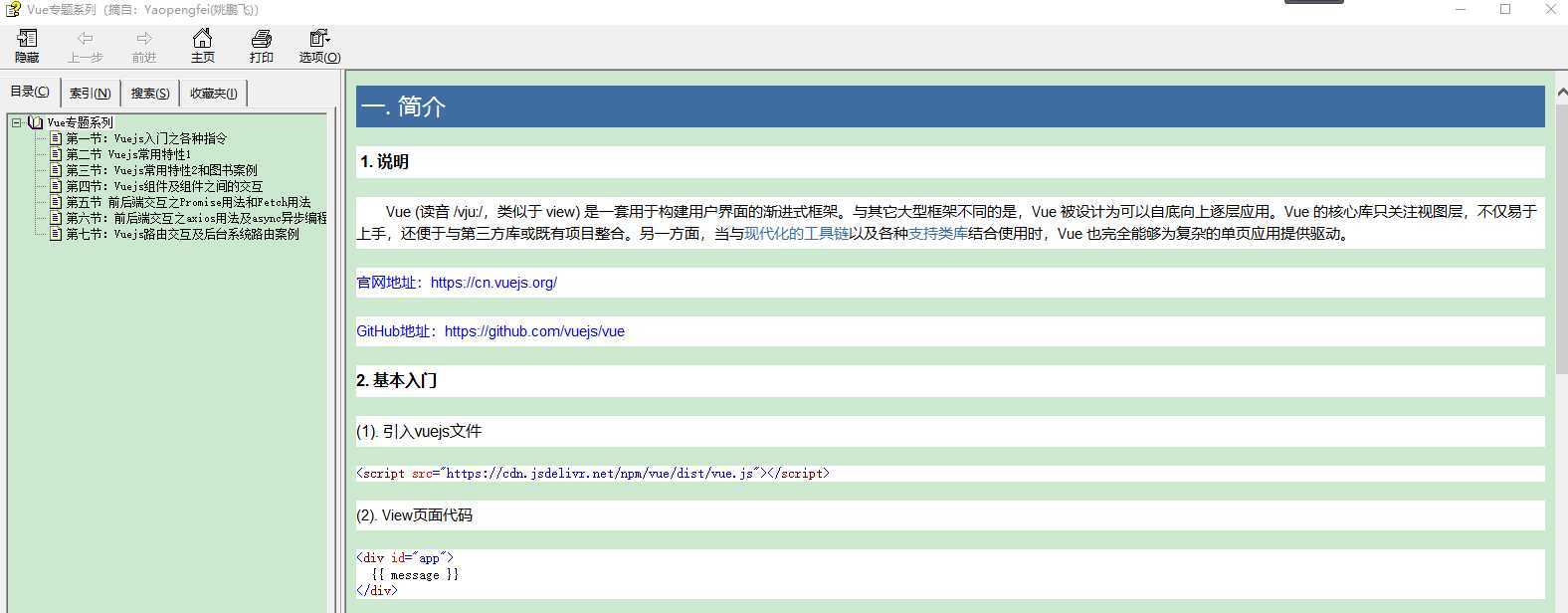Viewport: 1568px width, 613px height.
Task: Switch to the 索引(N) tab
Action: (90, 94)
